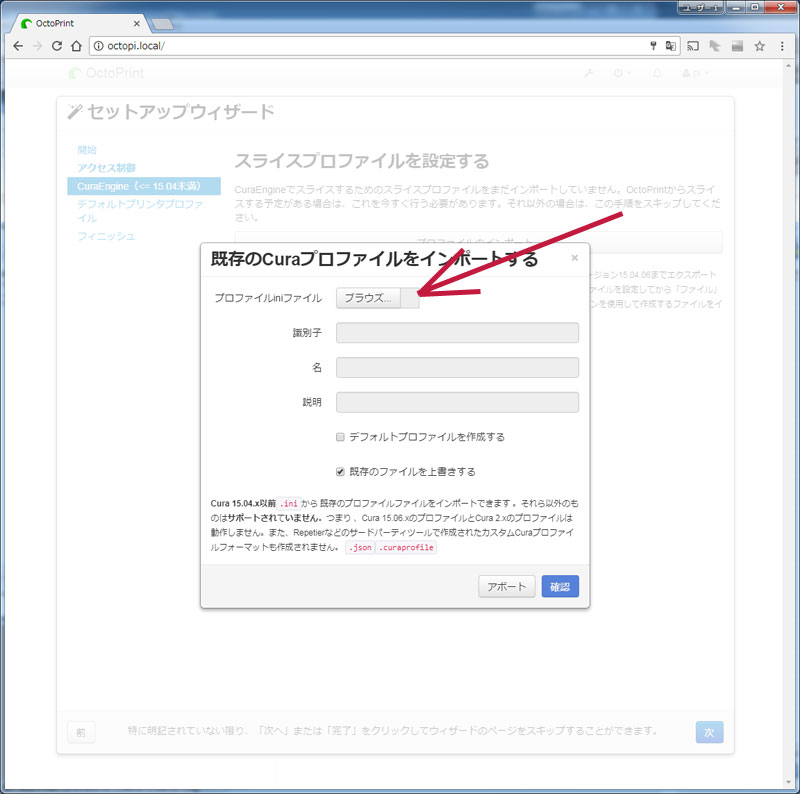Reload the octopi.local page
The width and height of the screenshot is (800, 794).
57,46
